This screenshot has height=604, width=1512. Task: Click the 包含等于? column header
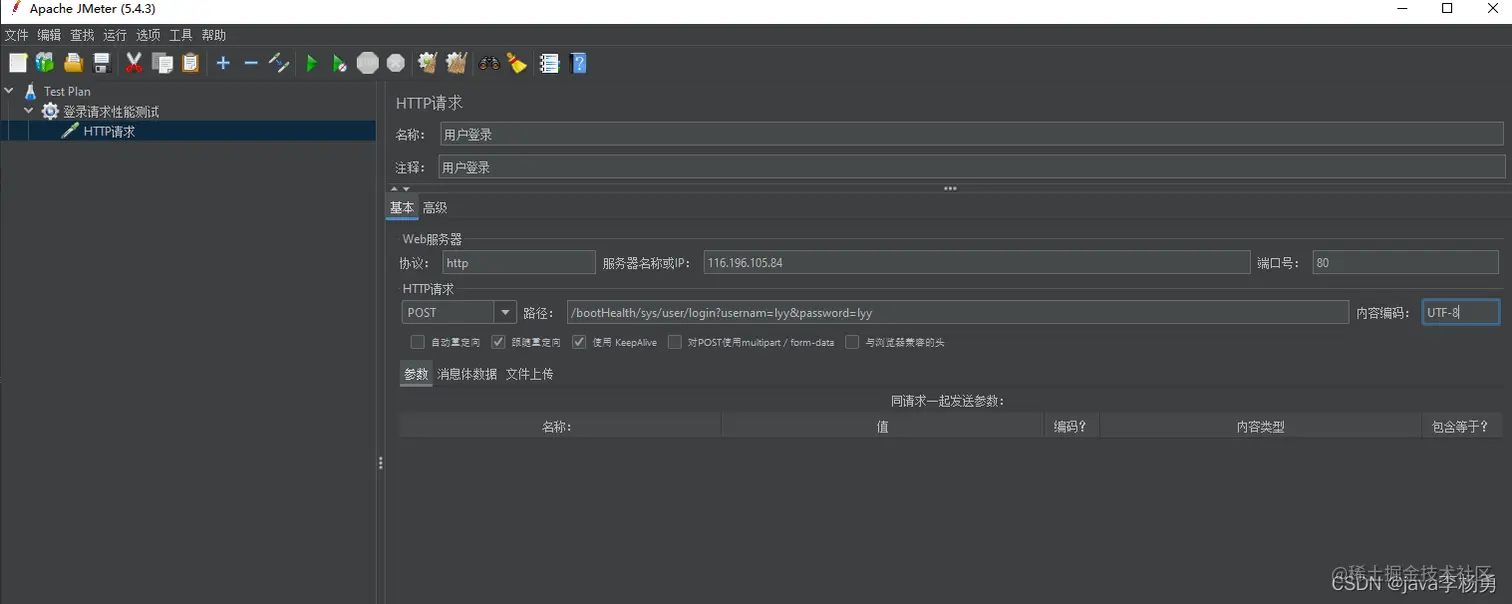[1461, 426]
